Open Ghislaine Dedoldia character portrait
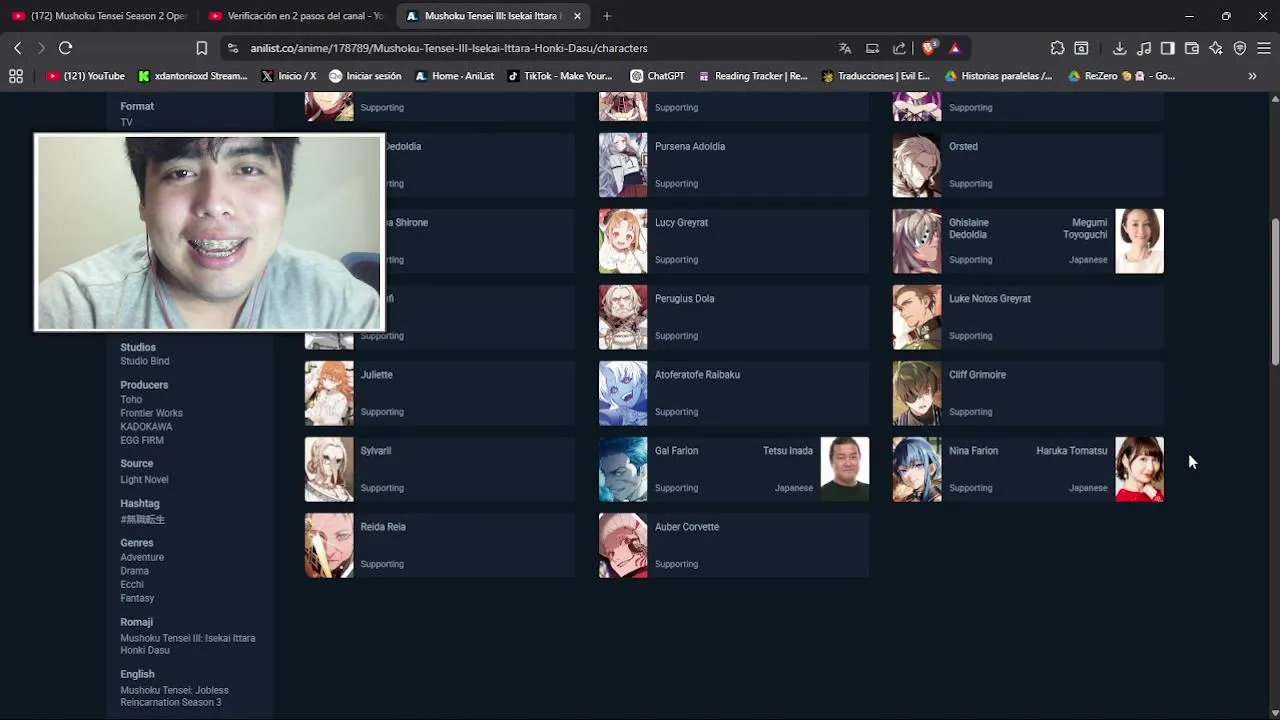The width and height of the screenshot is (1280, 720). pyautogui.click(x=917, y=241)
